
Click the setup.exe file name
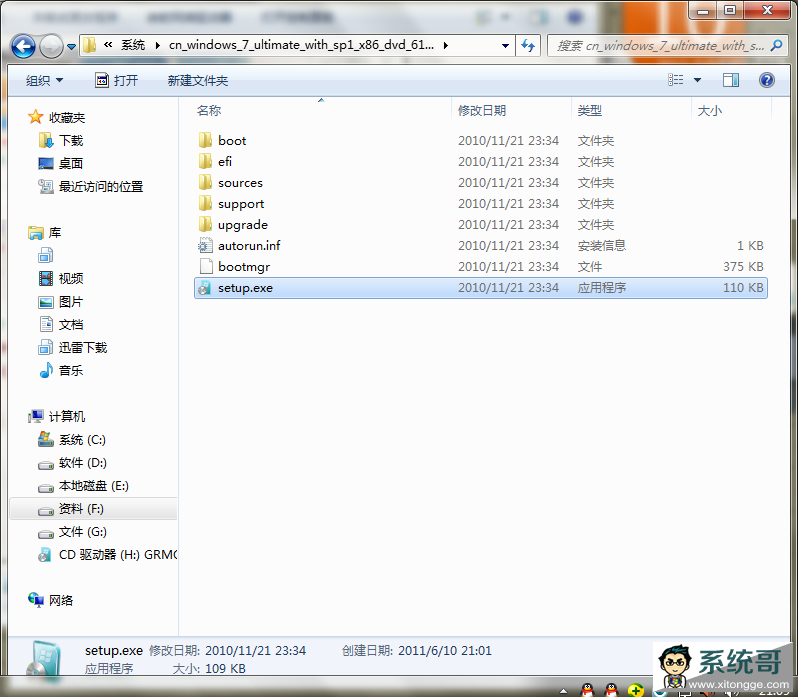(245, 288)
